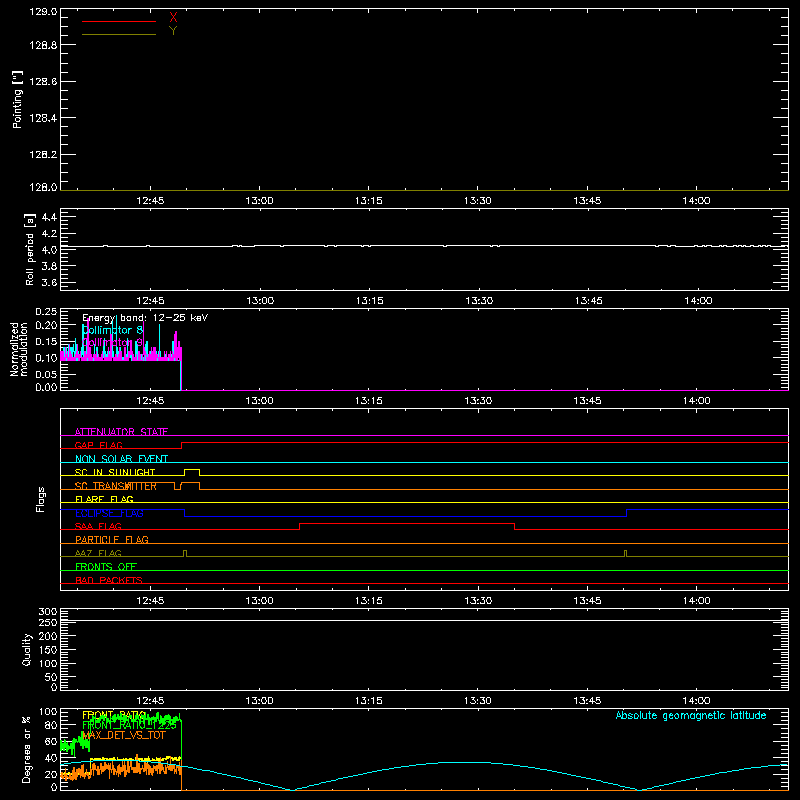Click the yellow FRONT_RATIO legend label
This screenshot has width=800, height=800.
(114, 715)
